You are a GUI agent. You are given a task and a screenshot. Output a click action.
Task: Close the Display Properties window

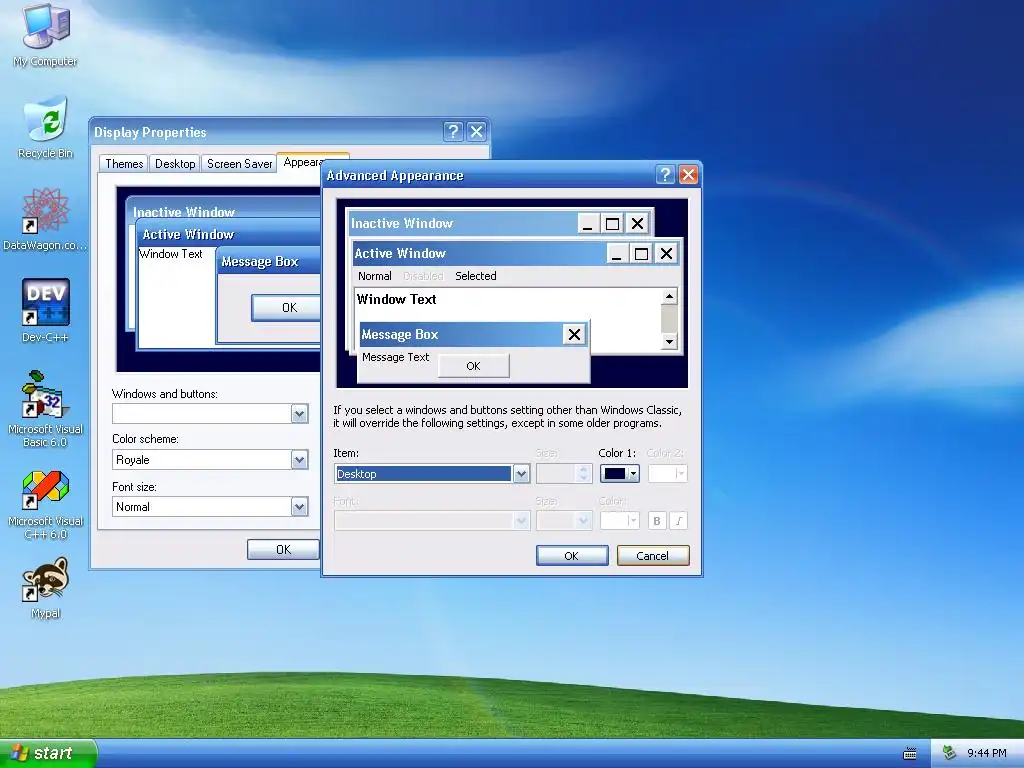[477, 131]
